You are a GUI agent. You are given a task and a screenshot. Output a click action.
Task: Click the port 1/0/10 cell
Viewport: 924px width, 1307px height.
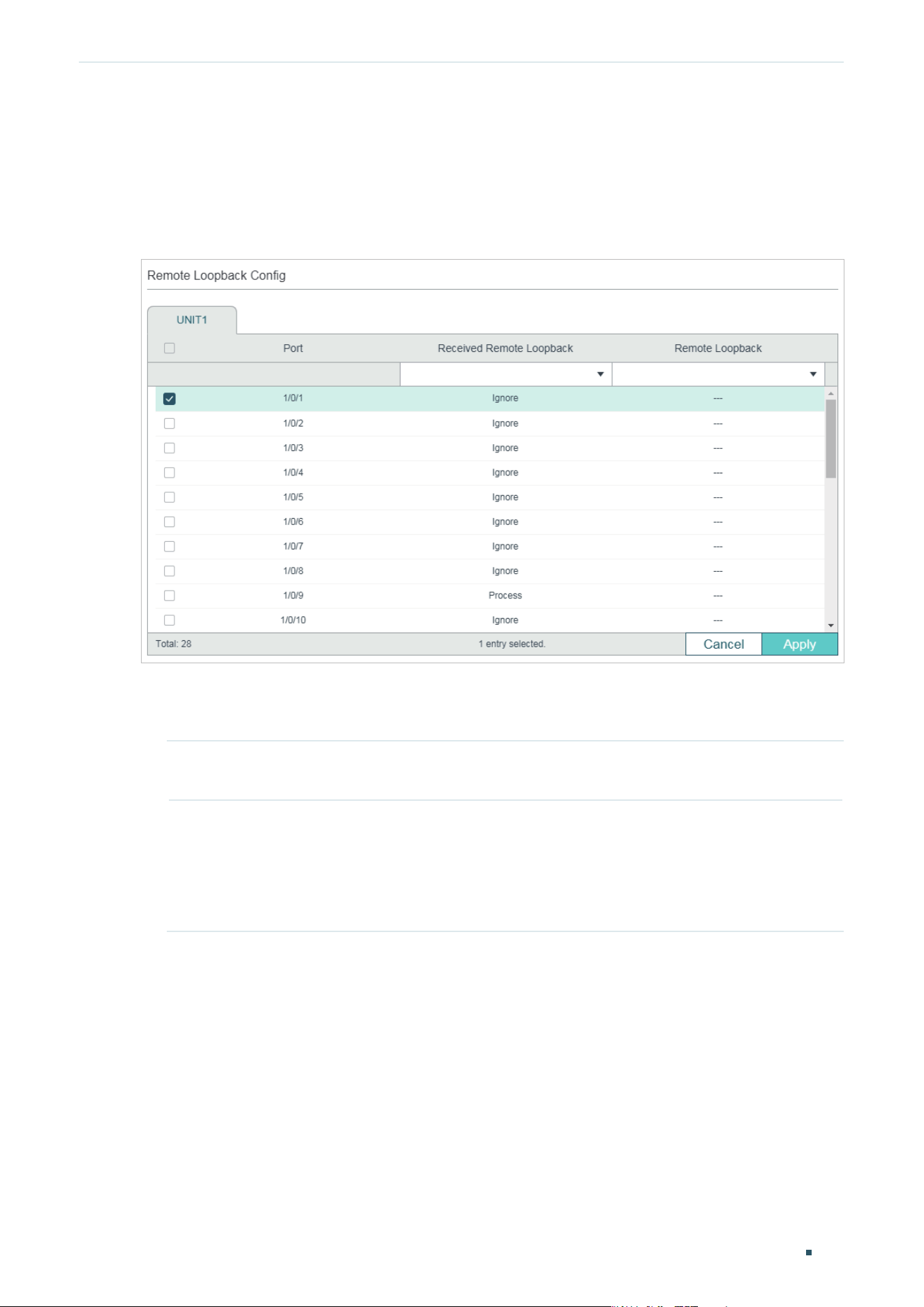(293, 620)
